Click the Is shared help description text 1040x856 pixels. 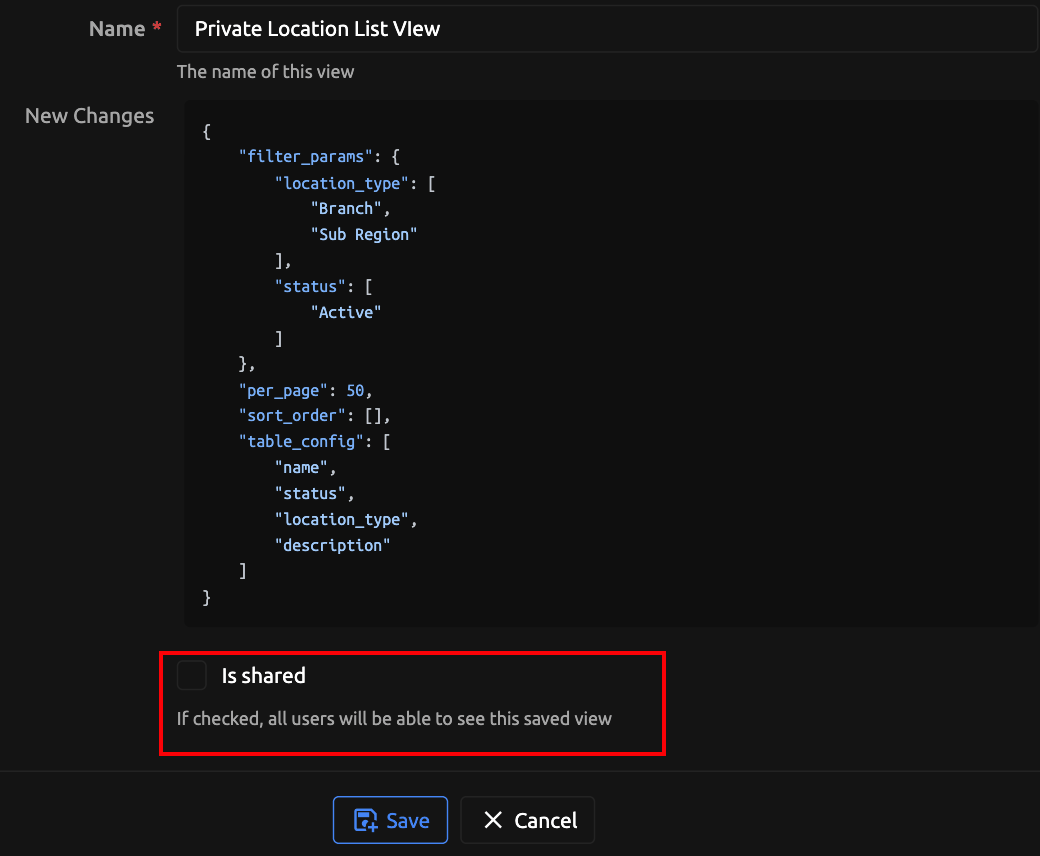coord(394,718)
